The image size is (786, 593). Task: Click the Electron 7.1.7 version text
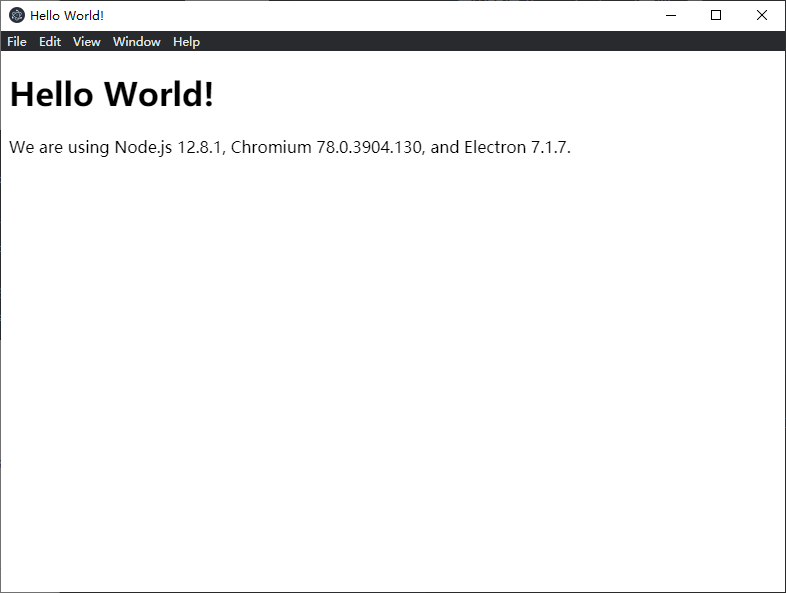[516, 148]
